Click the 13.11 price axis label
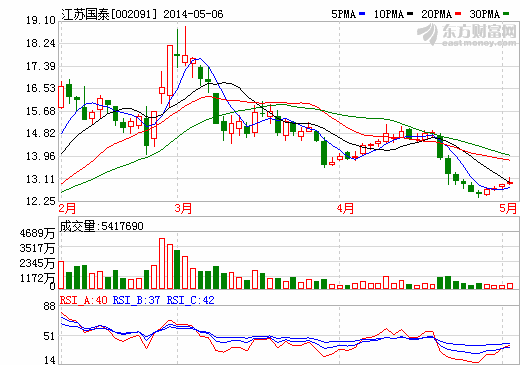 click(x=41, y=179)
